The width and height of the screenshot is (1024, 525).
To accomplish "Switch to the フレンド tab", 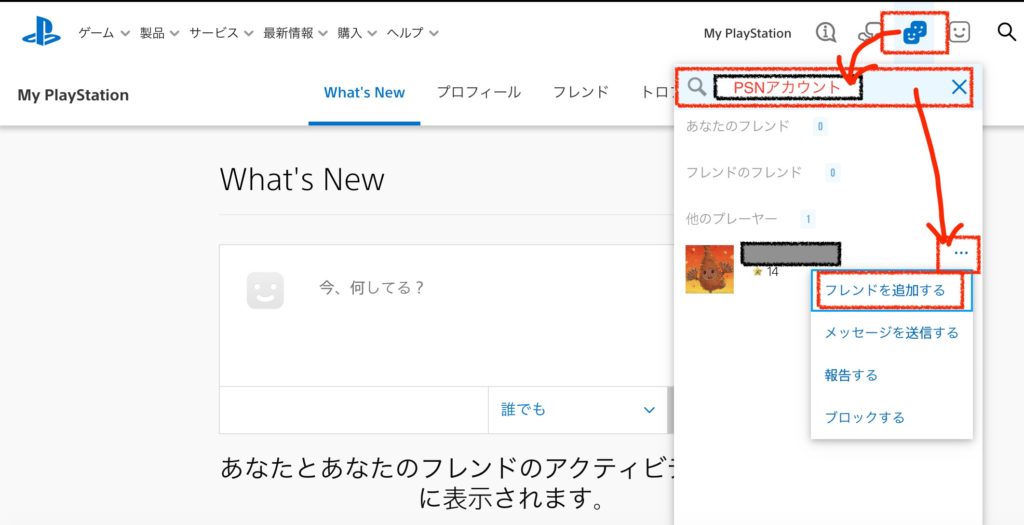I will click(581, 93).
